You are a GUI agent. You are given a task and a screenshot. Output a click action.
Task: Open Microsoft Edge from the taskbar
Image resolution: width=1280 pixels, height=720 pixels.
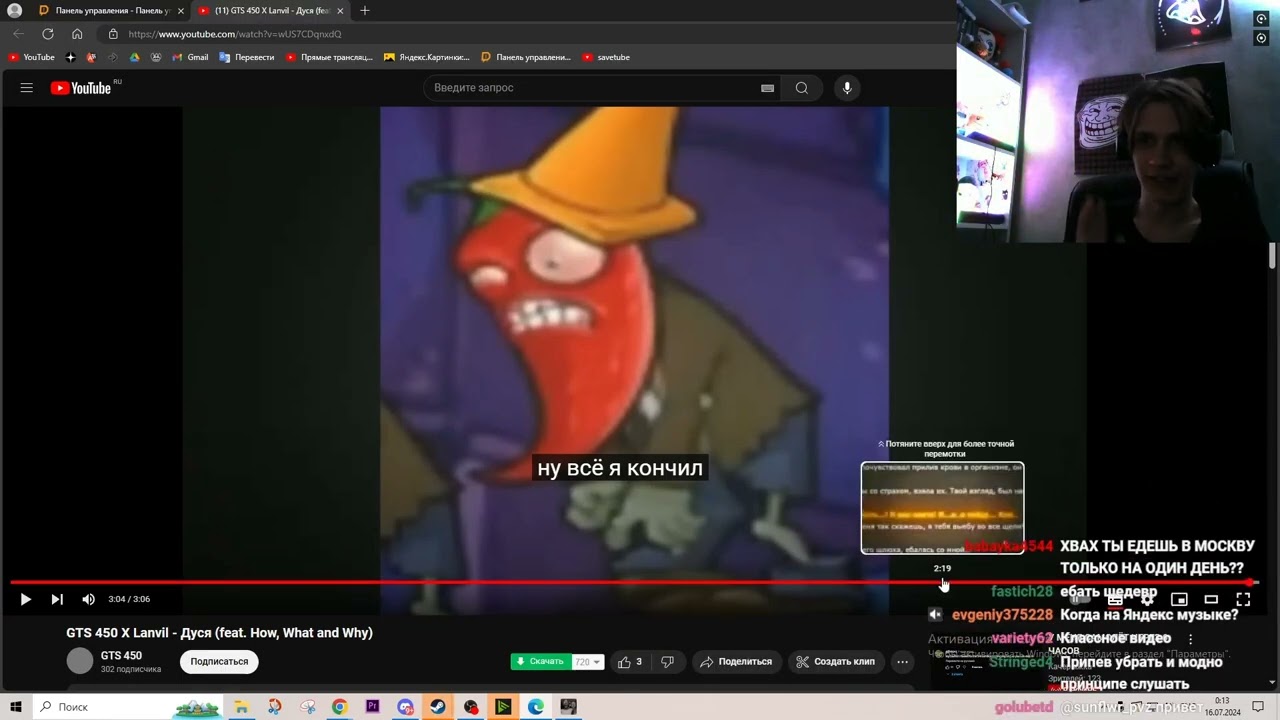tap(536, 707)
